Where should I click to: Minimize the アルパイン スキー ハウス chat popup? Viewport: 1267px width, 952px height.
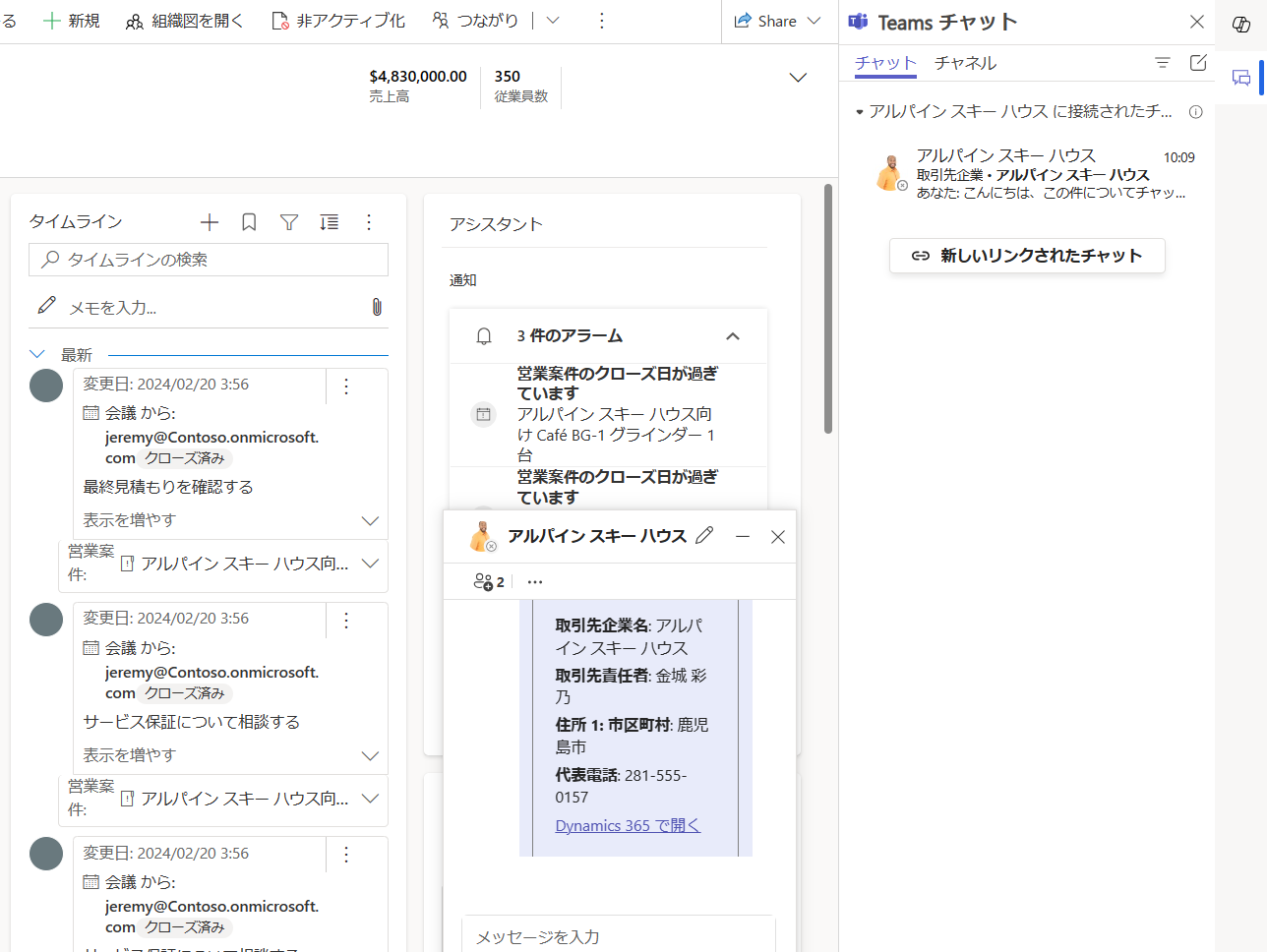coord(743,536)
